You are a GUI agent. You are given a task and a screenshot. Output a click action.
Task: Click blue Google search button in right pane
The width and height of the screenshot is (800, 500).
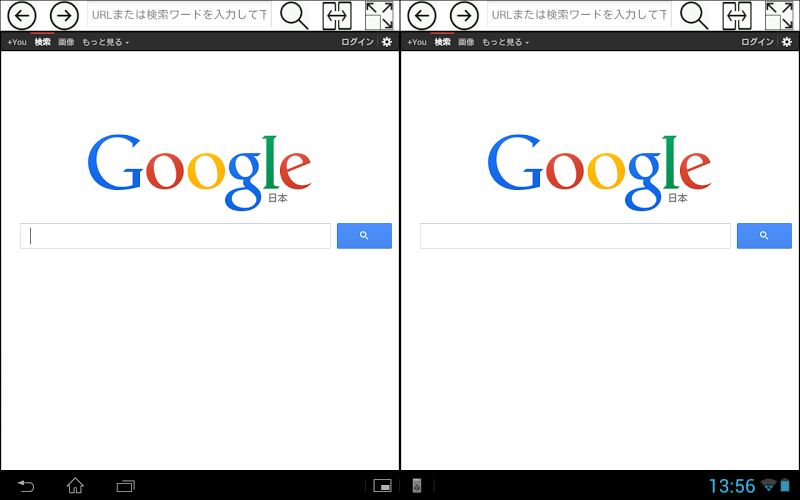click(764, 236)
